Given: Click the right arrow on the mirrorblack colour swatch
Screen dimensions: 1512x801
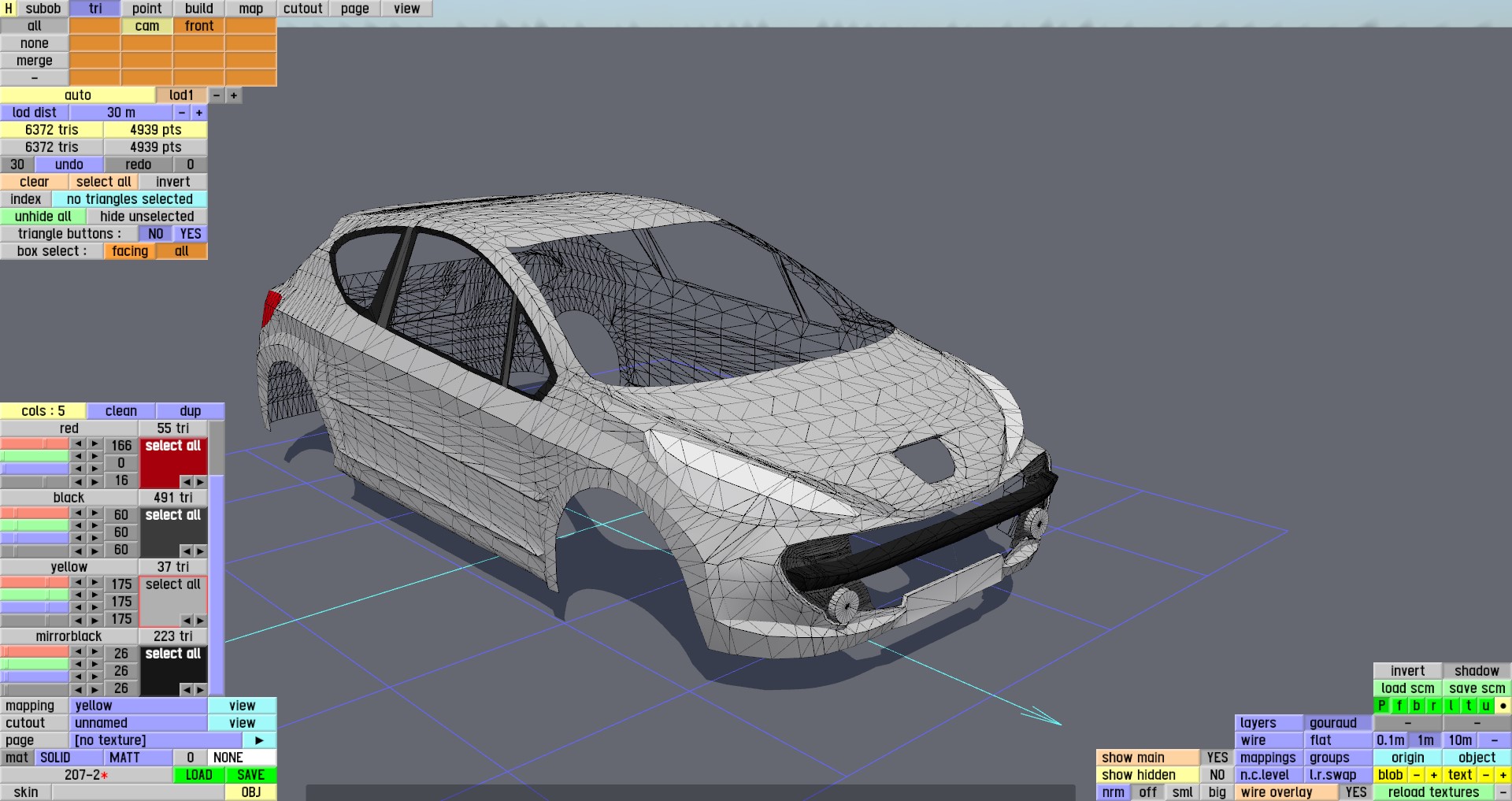Looking at the screenshot, I should (200, 689).
